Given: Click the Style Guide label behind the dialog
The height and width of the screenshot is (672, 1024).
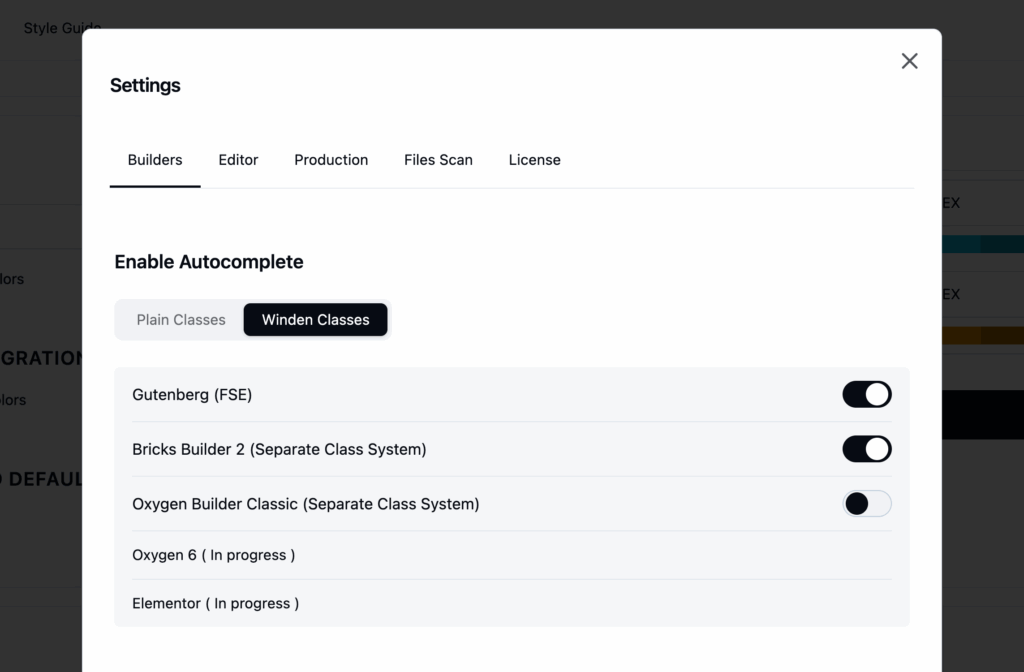Looking at the screenshot, I should point(52,28).
